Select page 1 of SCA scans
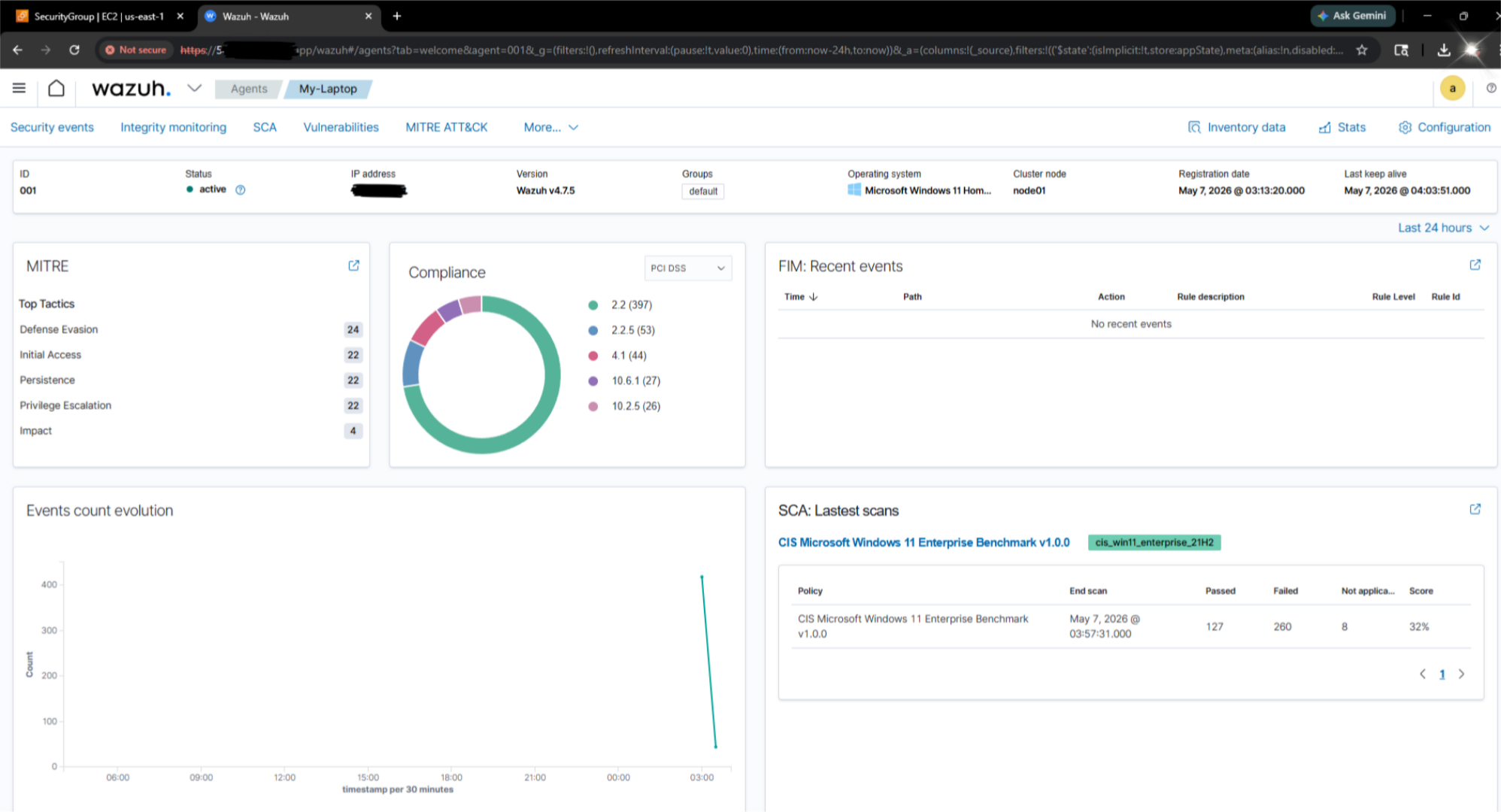 pos(1442,674)
